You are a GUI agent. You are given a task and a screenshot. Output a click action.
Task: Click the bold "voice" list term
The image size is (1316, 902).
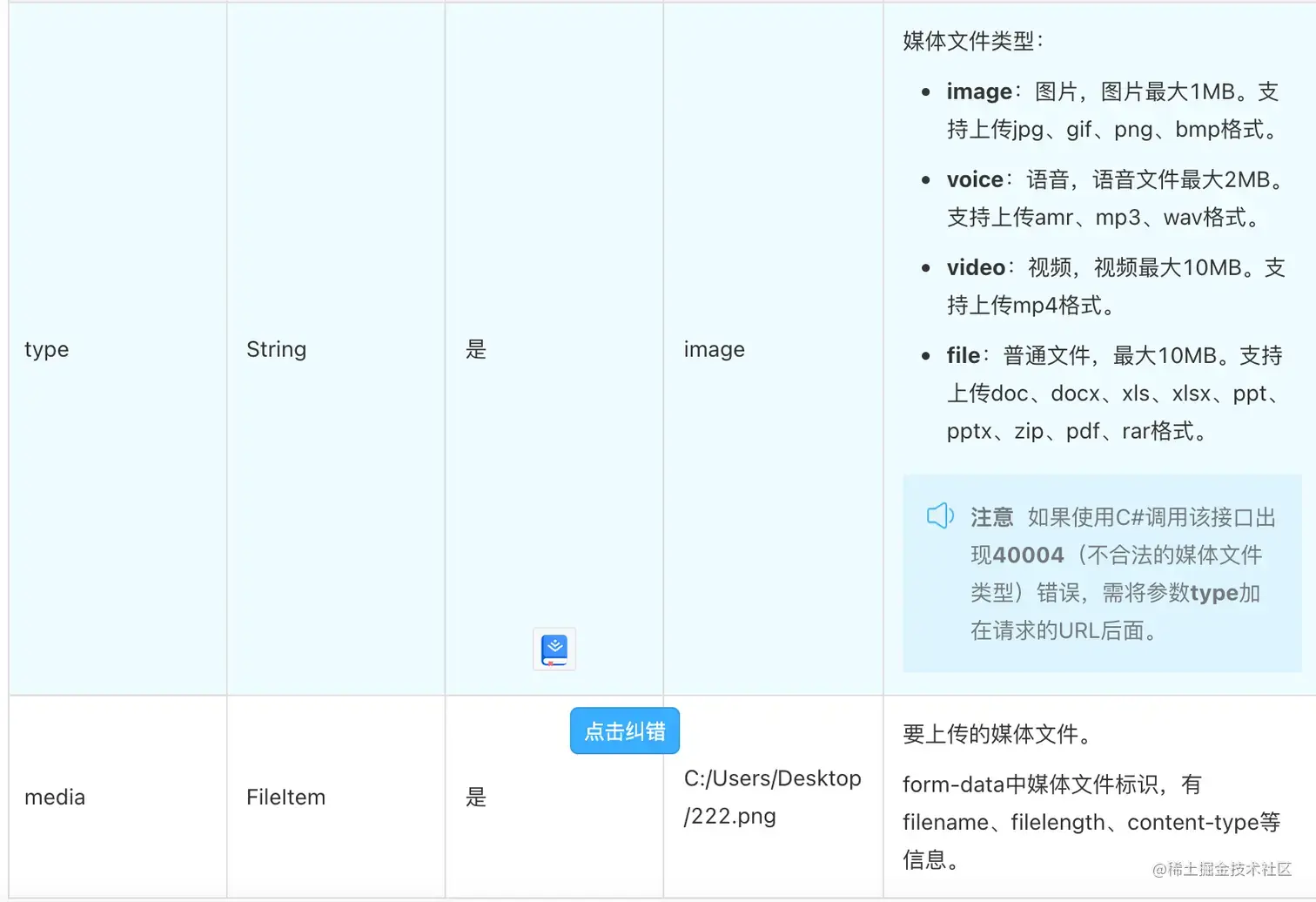[x=975, y=179]
